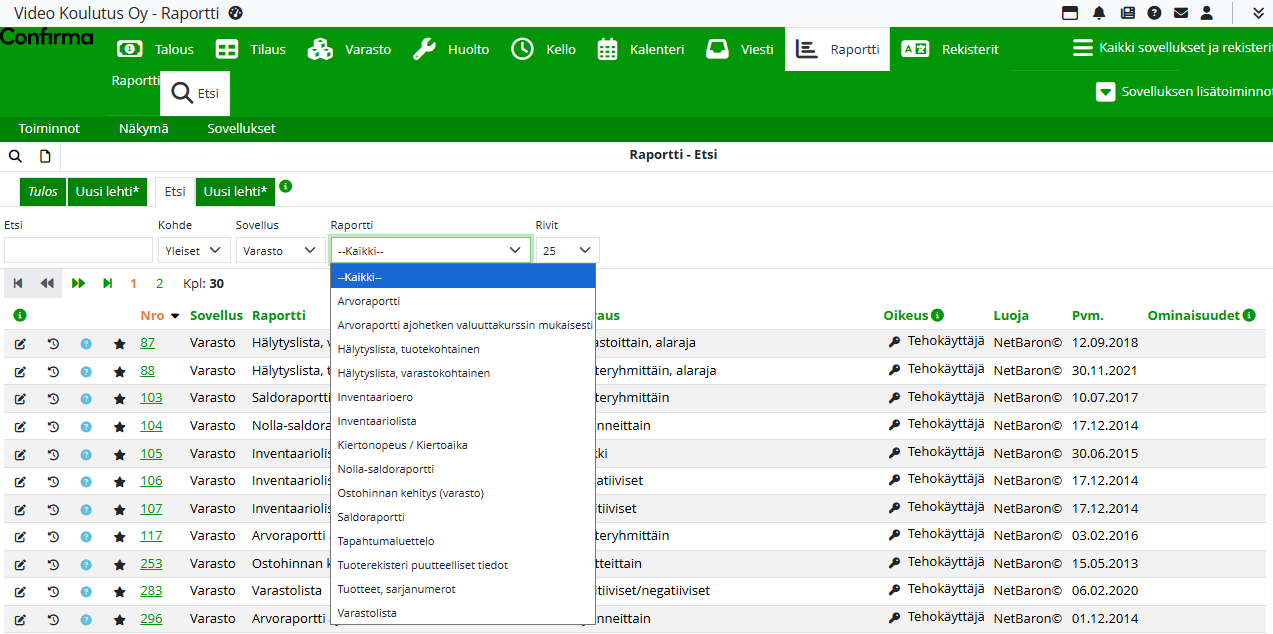Click history icon for report 104
The width and height of the screenshot is (1273, 634).
pos(53,426)
